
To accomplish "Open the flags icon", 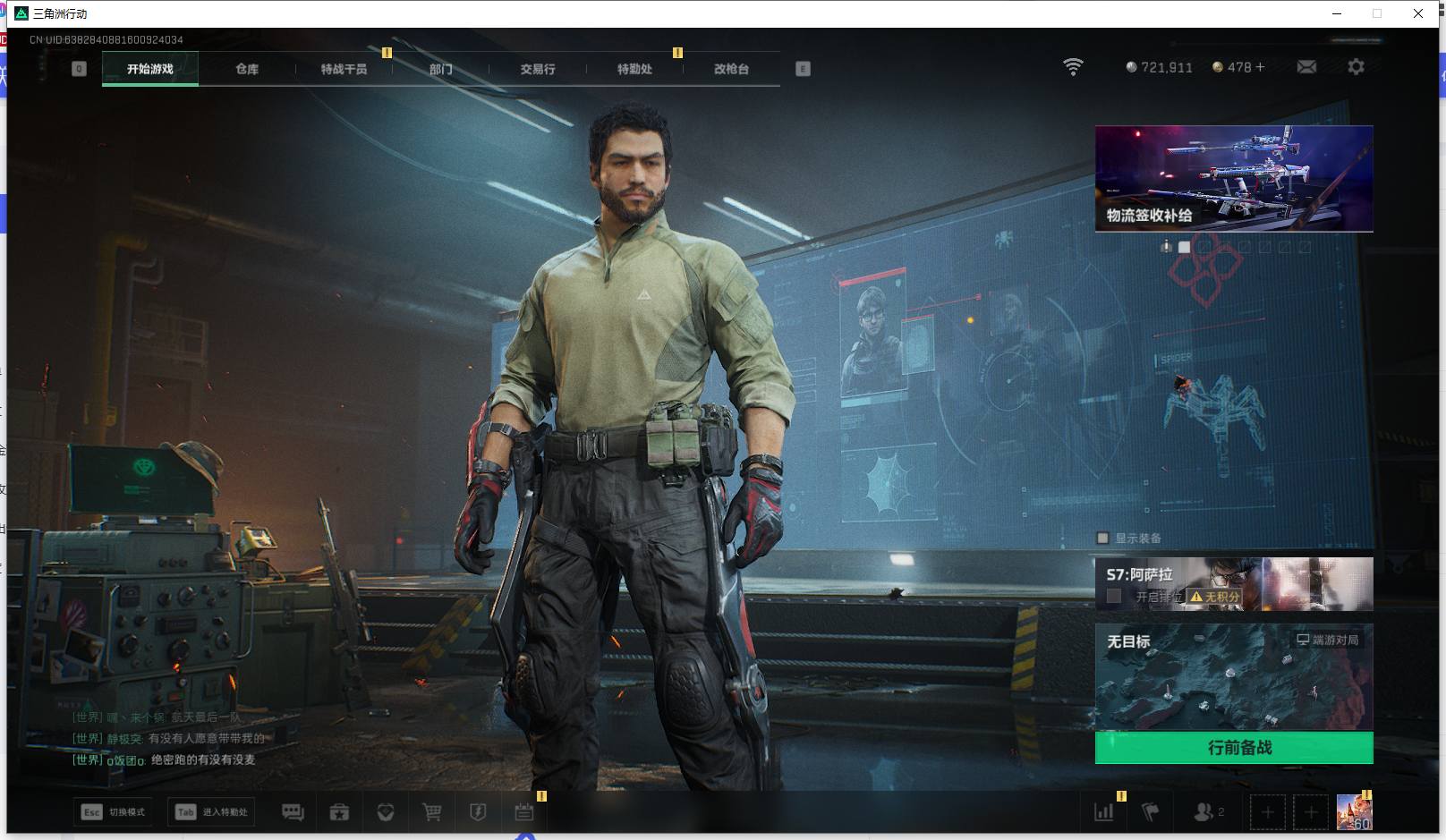I will tap(1151, 812).
